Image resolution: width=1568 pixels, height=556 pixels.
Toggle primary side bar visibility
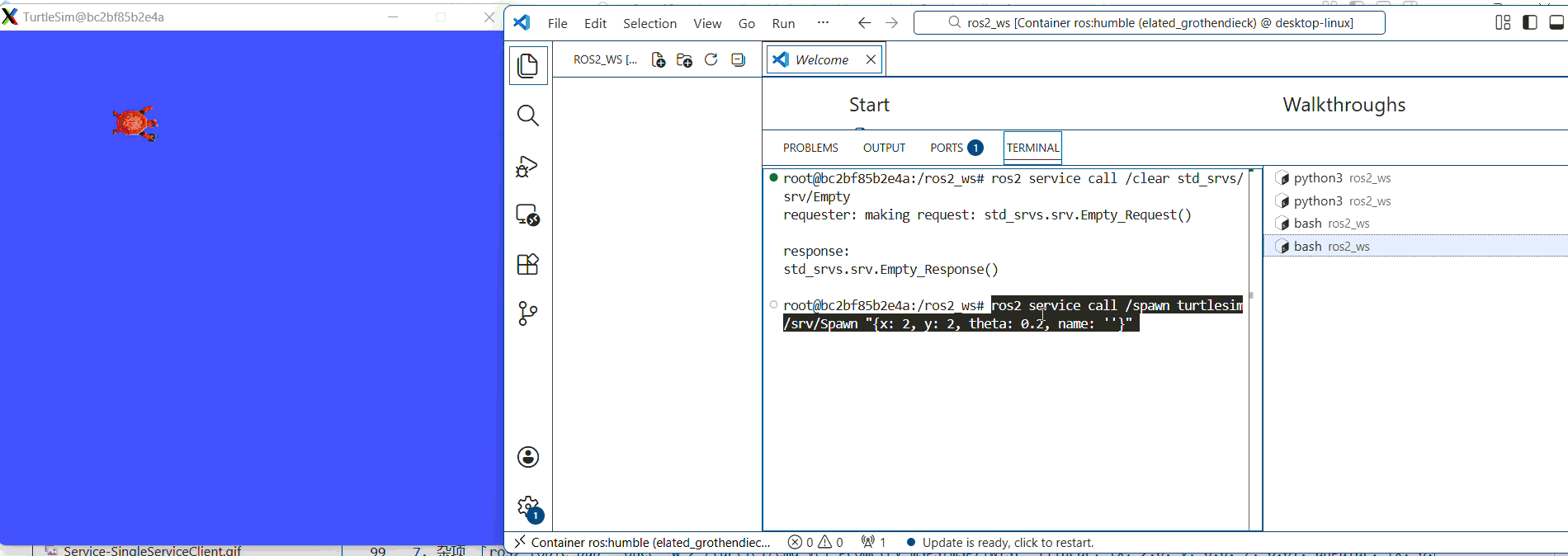pyautogui.click(x=1530, y=22)
